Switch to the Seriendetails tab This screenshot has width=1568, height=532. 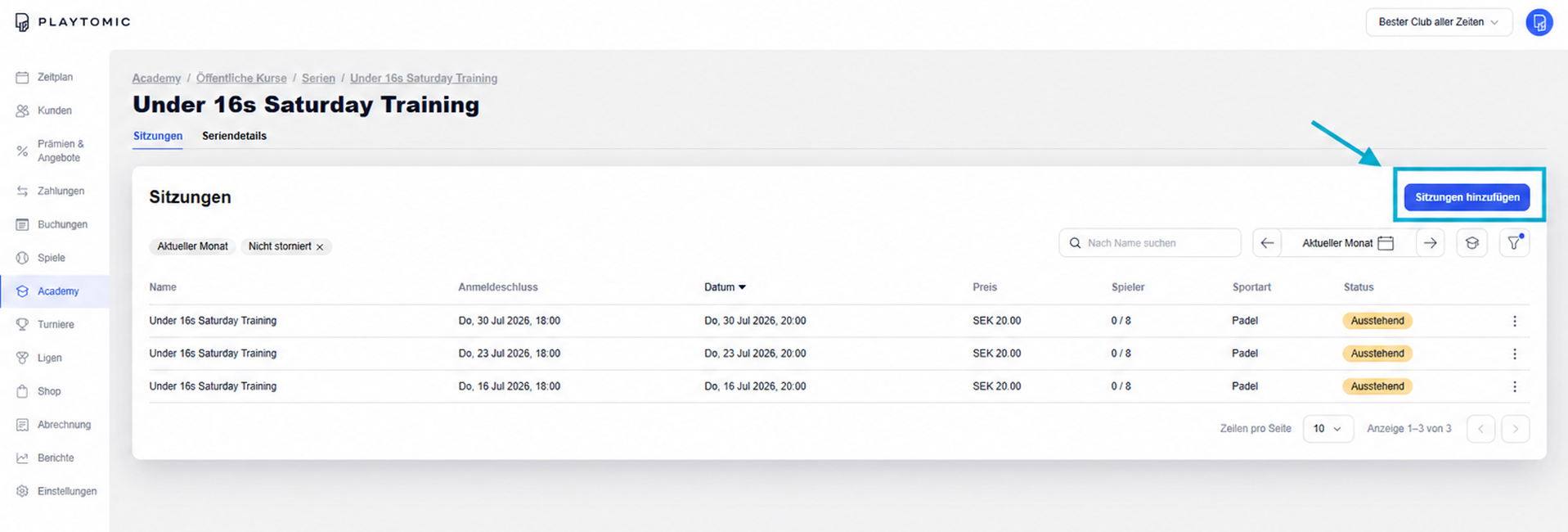point(234,136)
